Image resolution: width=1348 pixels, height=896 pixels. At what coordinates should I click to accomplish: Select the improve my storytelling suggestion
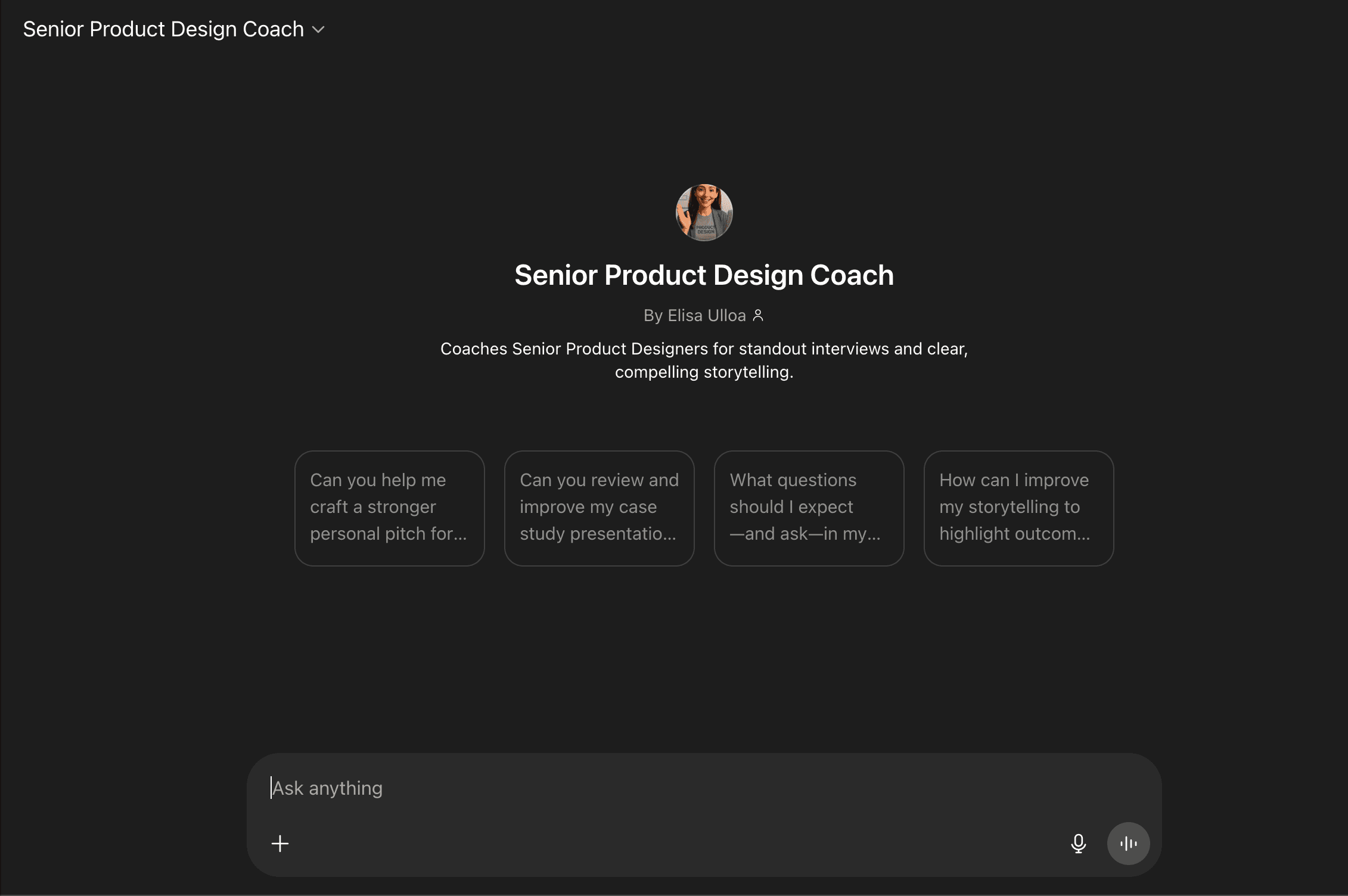click(x=1018, y=508)
